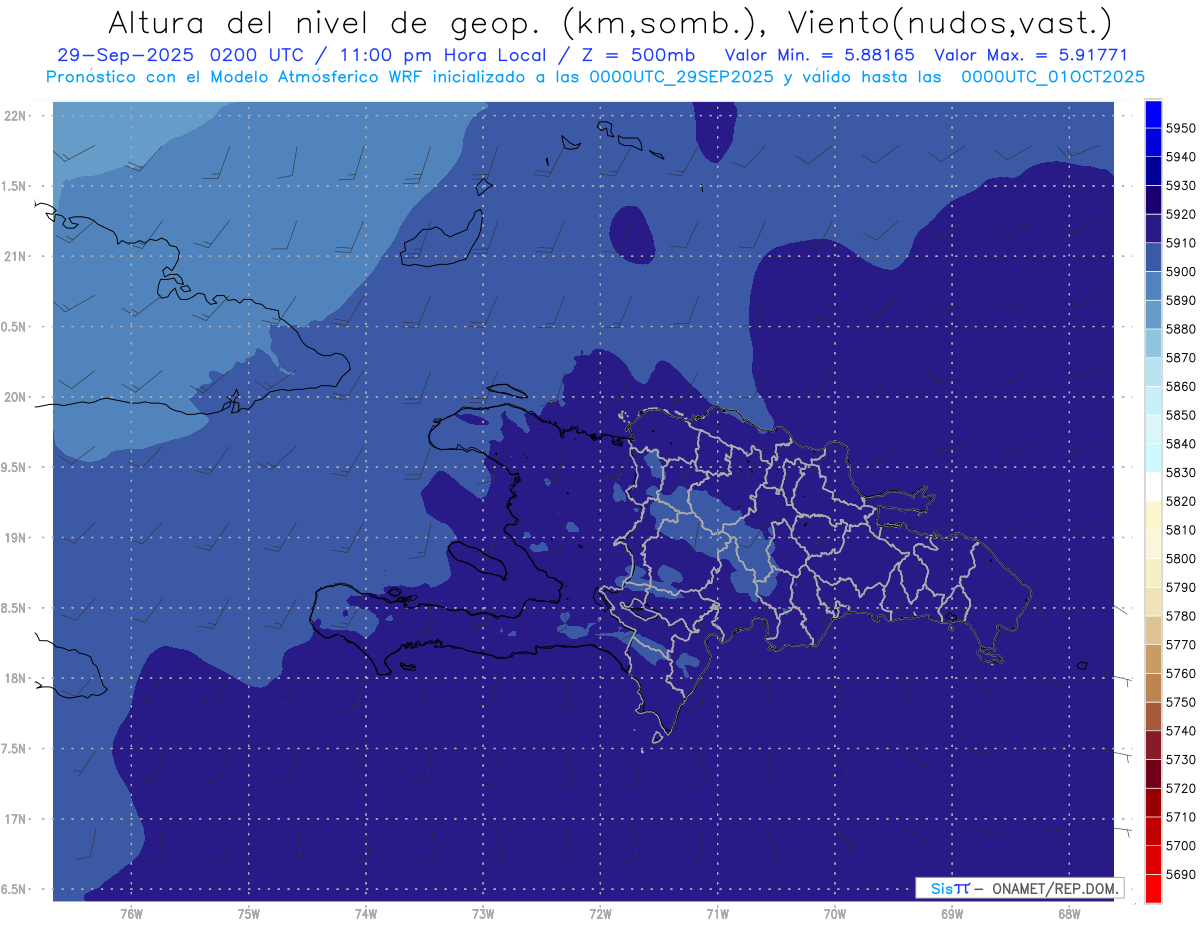Select the 'Valor Max. = 5.91771' readout

[1030, 55]
